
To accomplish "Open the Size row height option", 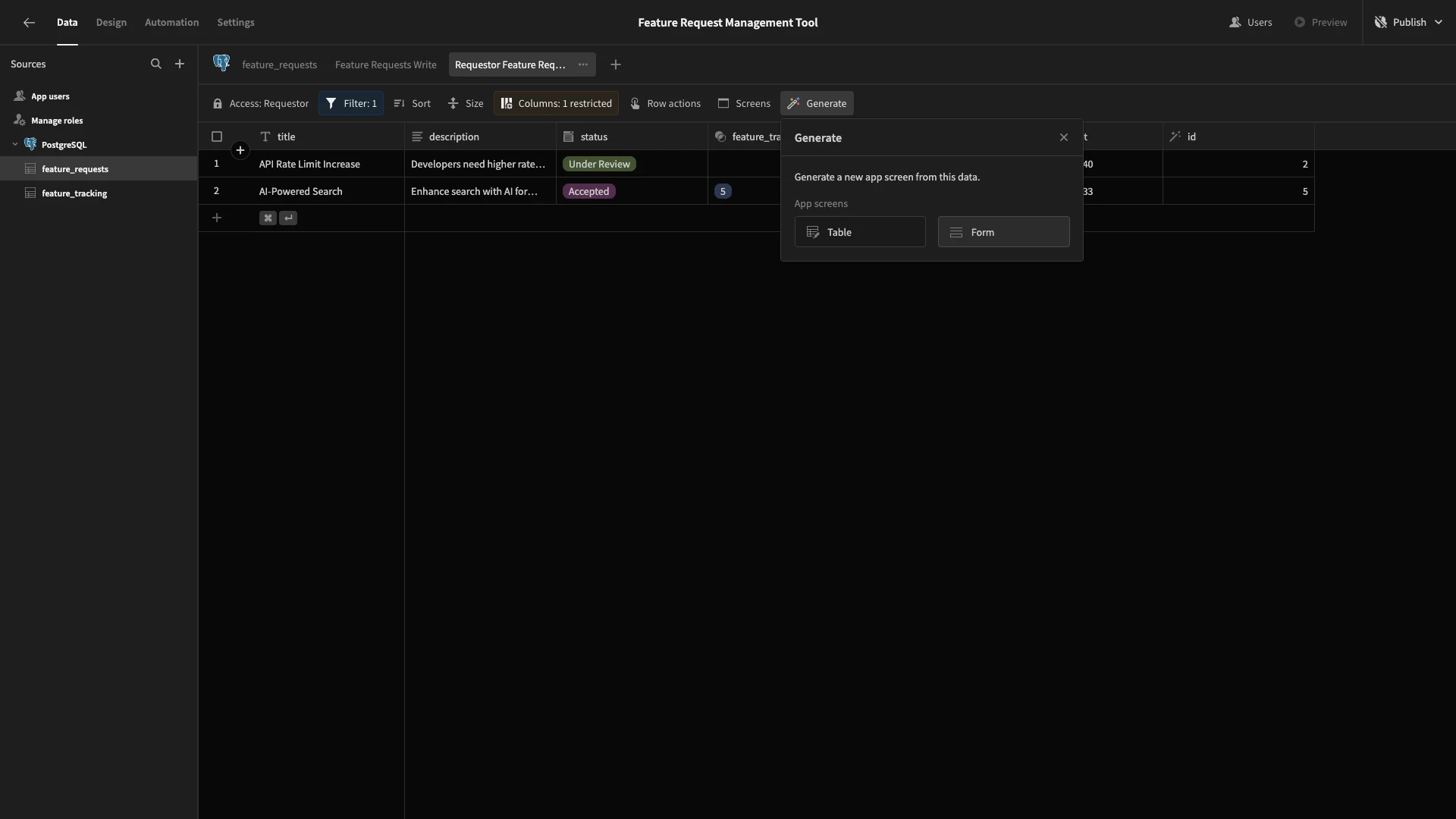I will [x=466, y=104].
